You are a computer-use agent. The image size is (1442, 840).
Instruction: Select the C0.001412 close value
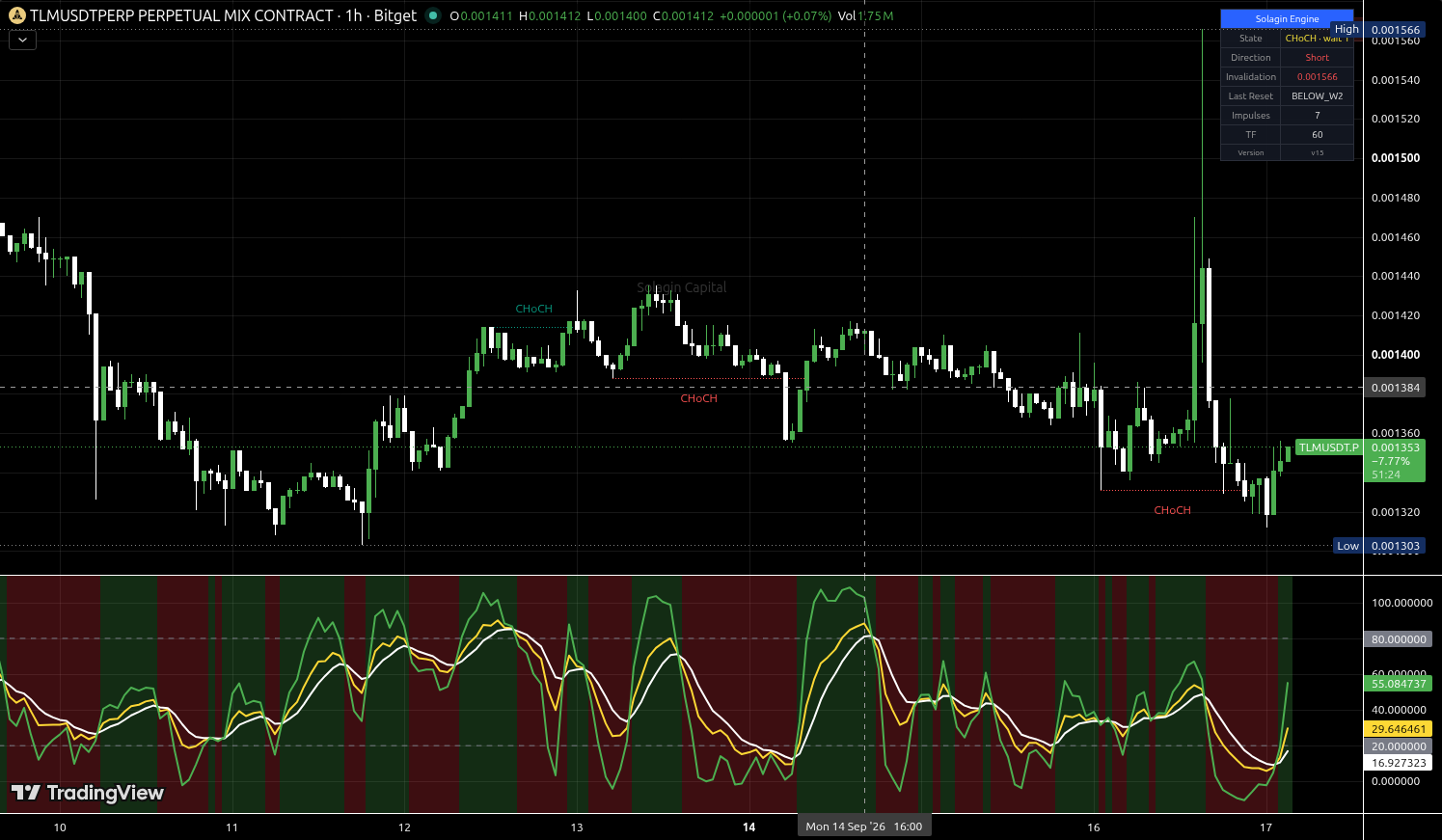click(684, 16)
